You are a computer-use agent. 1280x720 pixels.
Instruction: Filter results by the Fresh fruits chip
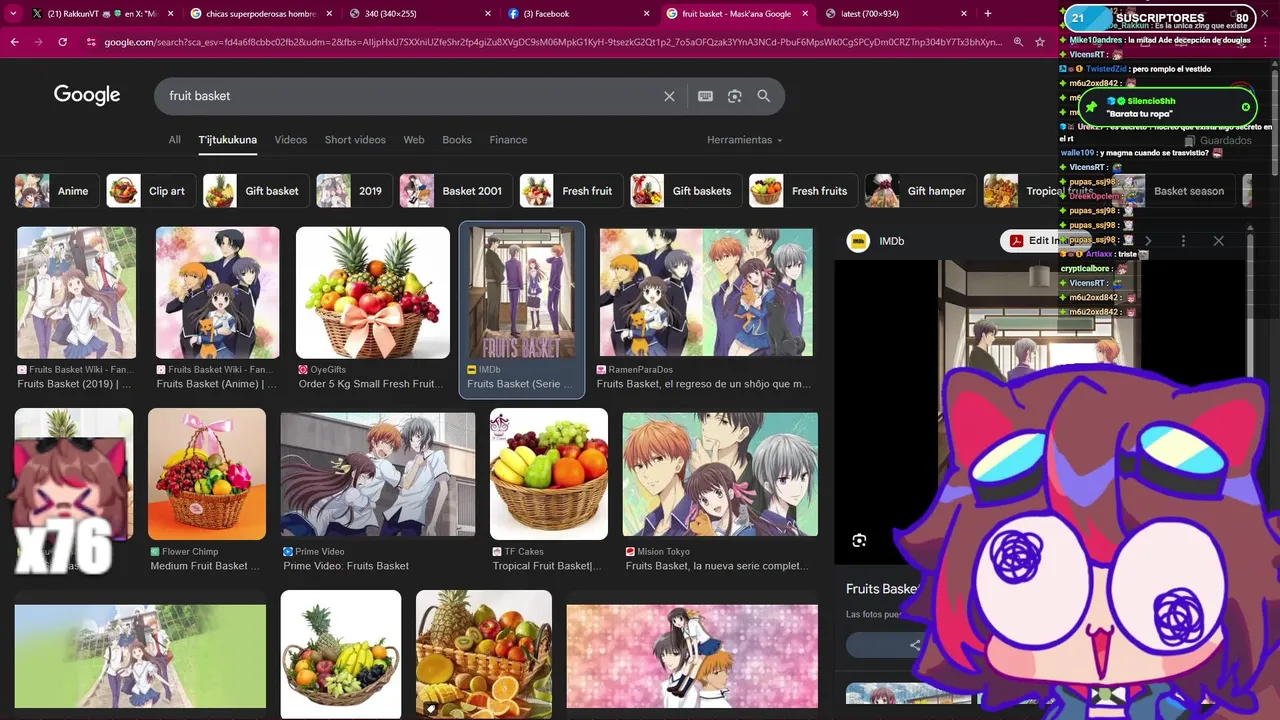(803, 191)
